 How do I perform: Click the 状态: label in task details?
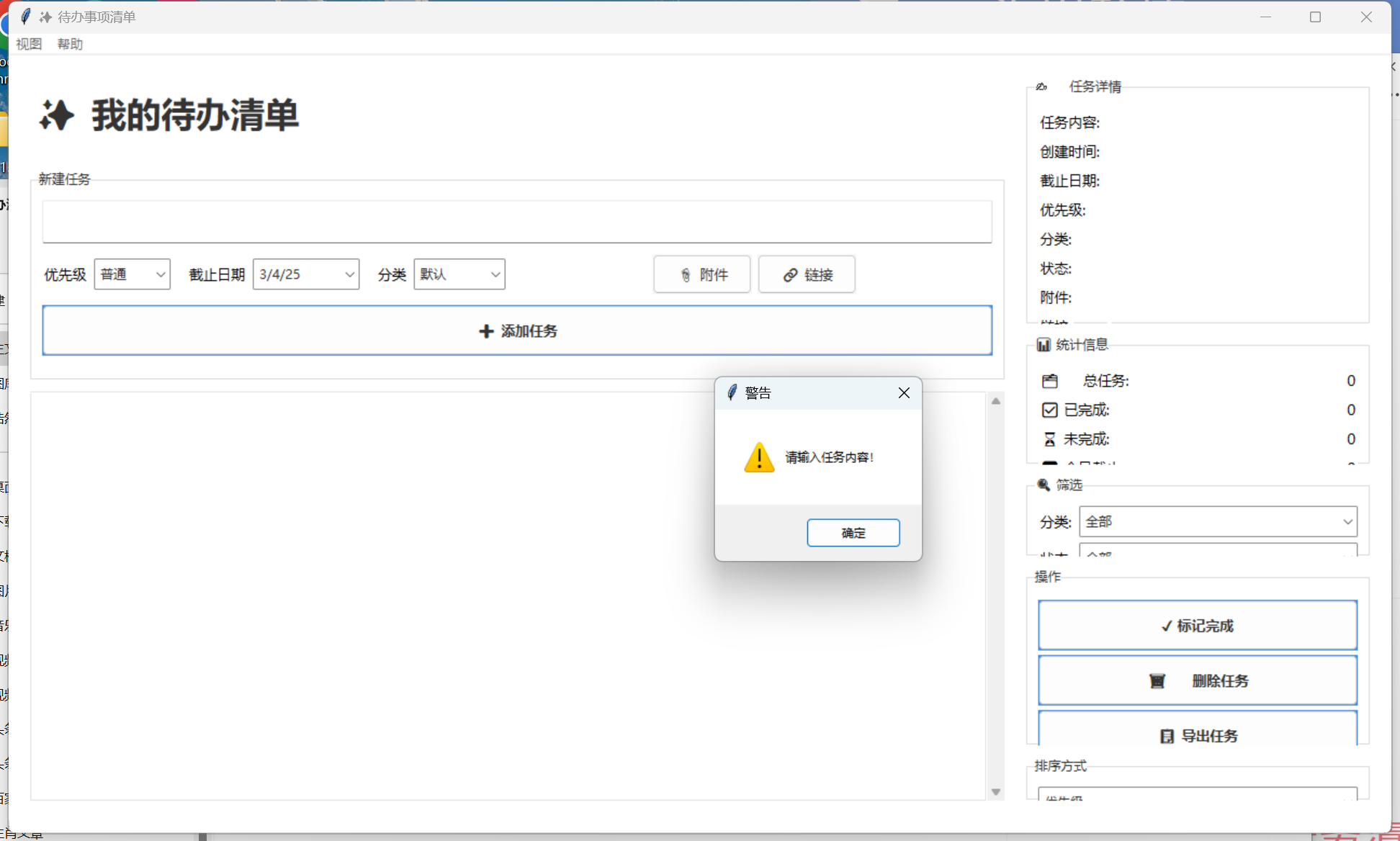pyautogui.click(x=1056, y=269)
